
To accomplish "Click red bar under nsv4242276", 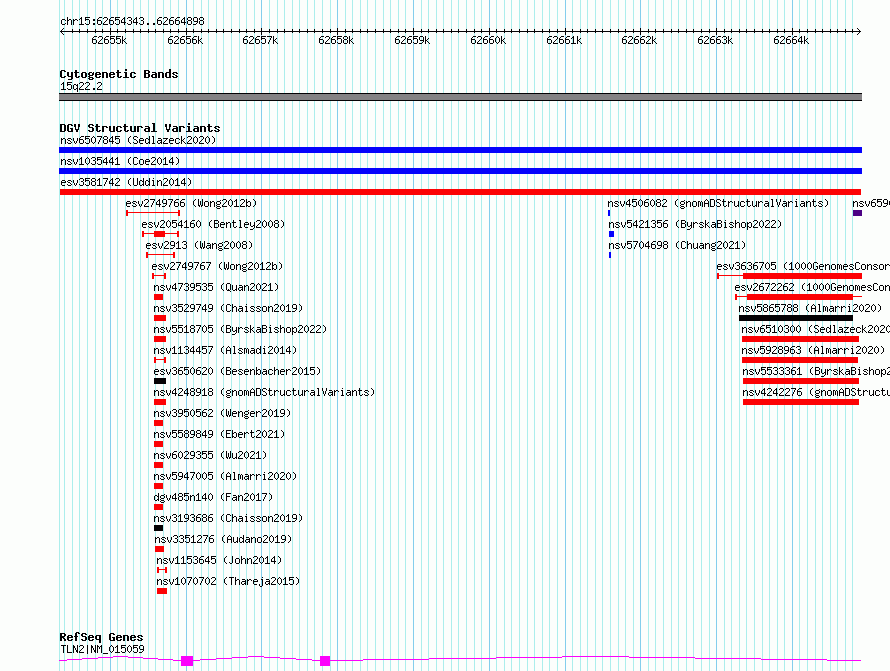I will click(x=801, y=402).
